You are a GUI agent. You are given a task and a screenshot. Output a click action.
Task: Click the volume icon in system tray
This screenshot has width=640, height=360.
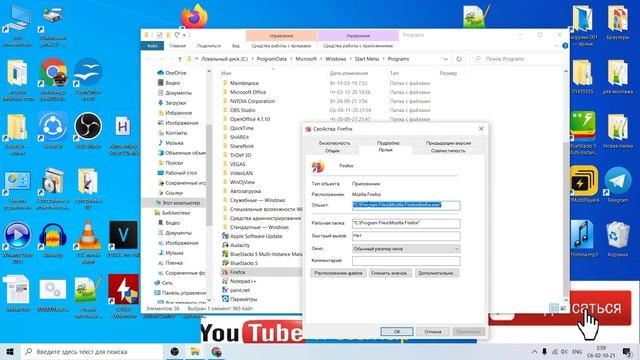tap(564, 352)
